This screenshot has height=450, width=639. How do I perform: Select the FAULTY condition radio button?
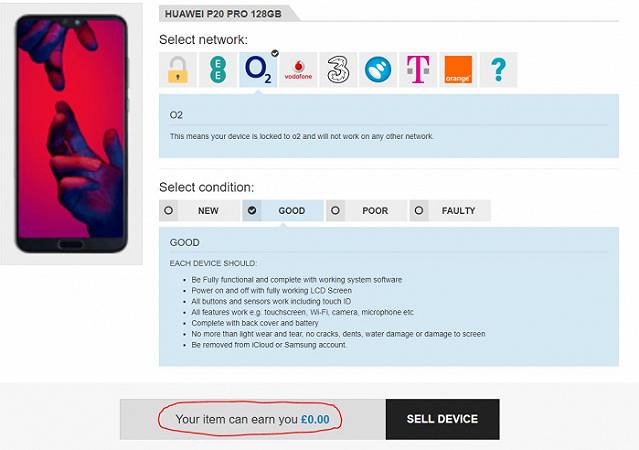419,211
